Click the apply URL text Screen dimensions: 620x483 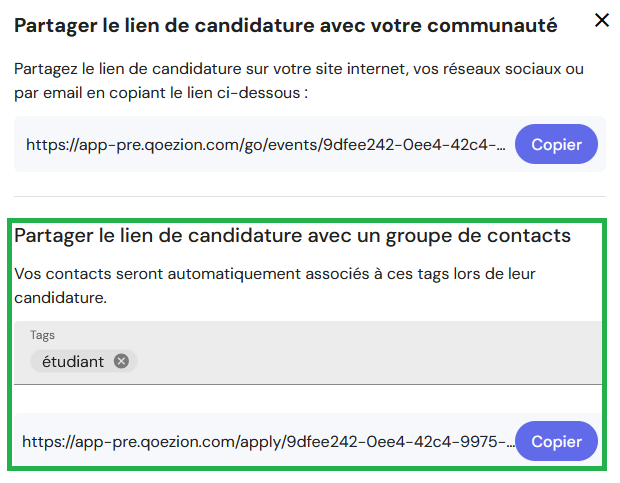268,441
